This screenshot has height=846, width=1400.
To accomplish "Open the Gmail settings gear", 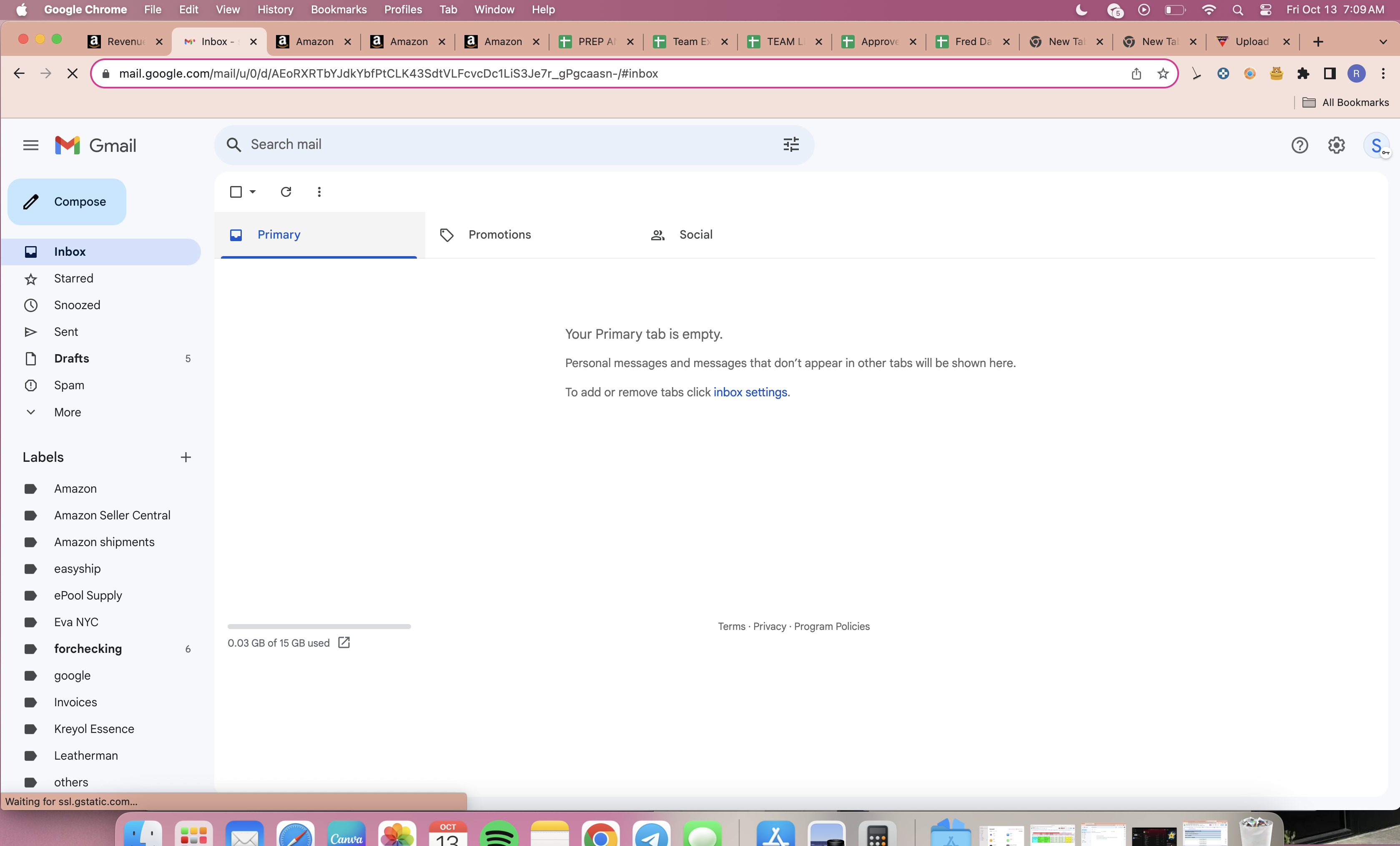I will [1336, 146].
